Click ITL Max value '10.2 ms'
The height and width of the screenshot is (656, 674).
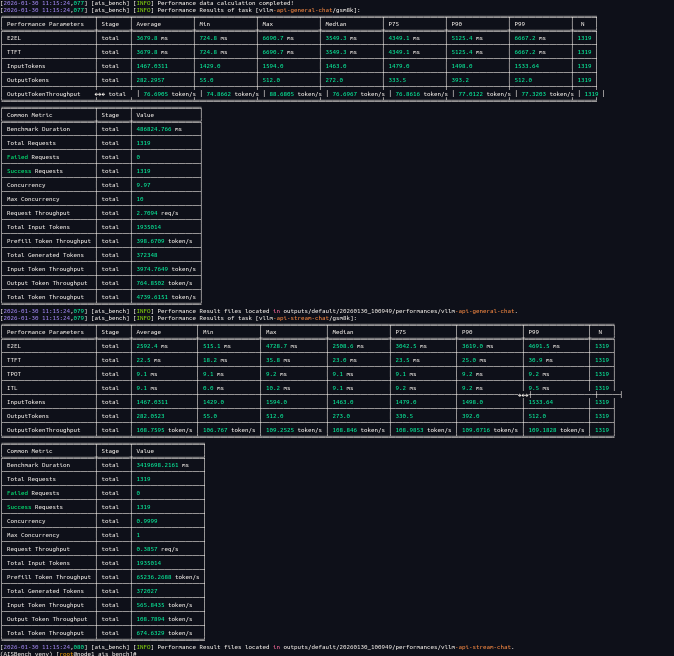coord(278,388)
